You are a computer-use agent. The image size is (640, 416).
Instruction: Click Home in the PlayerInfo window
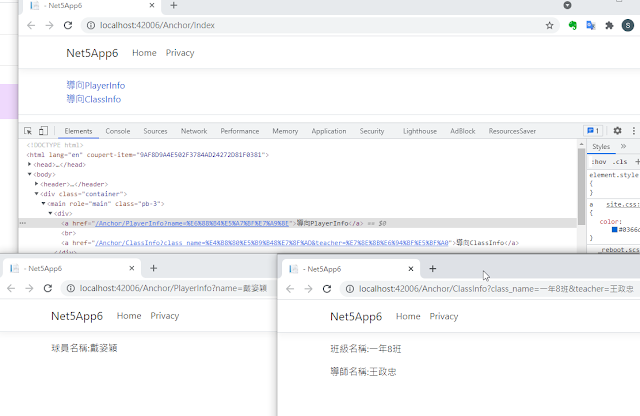[129, 316]
